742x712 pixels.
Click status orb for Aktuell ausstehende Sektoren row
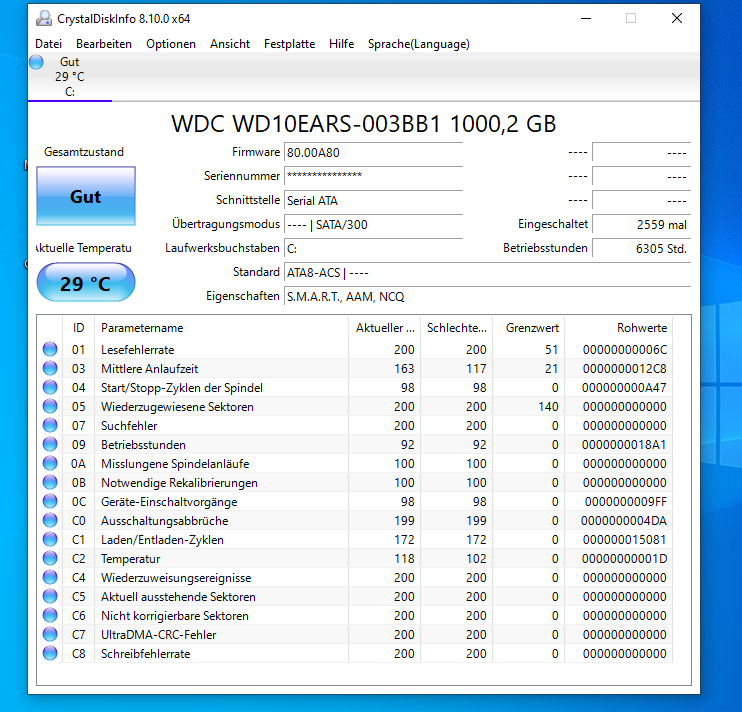pyautogui.click(x=50, y=596)
